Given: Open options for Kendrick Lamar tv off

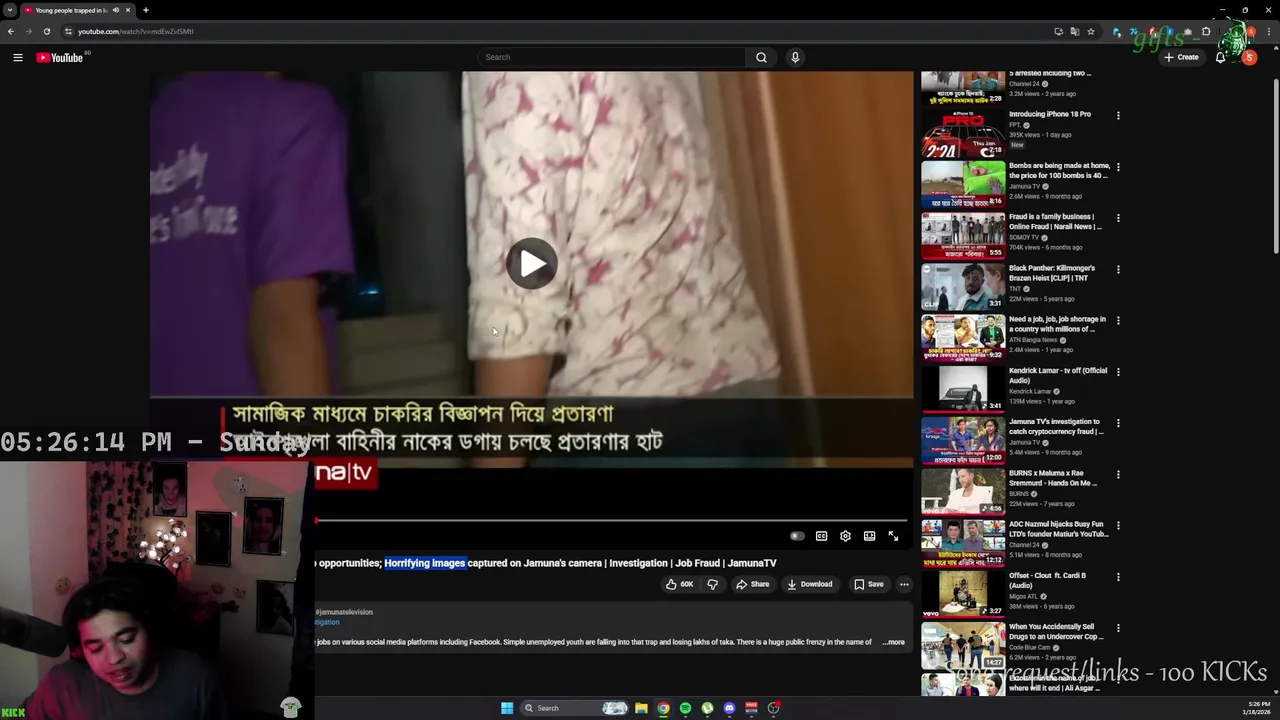Looking at the screenshot, I should pos(1118,371).
